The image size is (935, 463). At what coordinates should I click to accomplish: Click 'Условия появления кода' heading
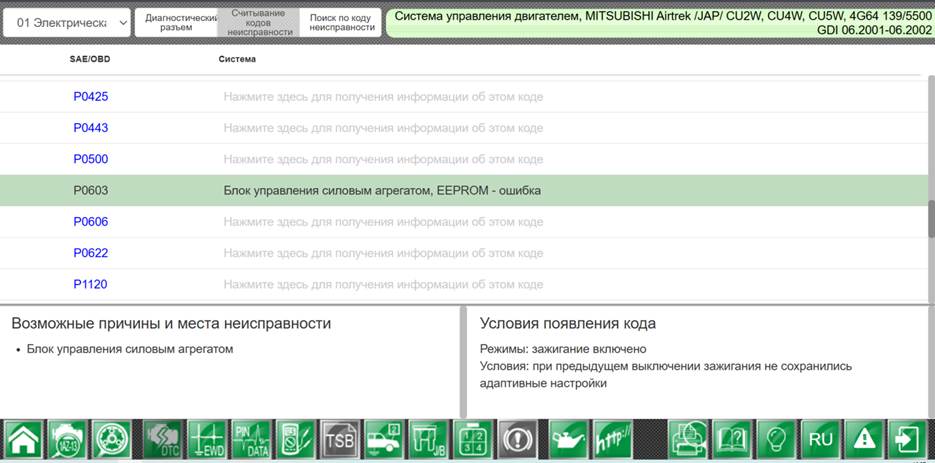pyautogui.click(x=568, y=324)
